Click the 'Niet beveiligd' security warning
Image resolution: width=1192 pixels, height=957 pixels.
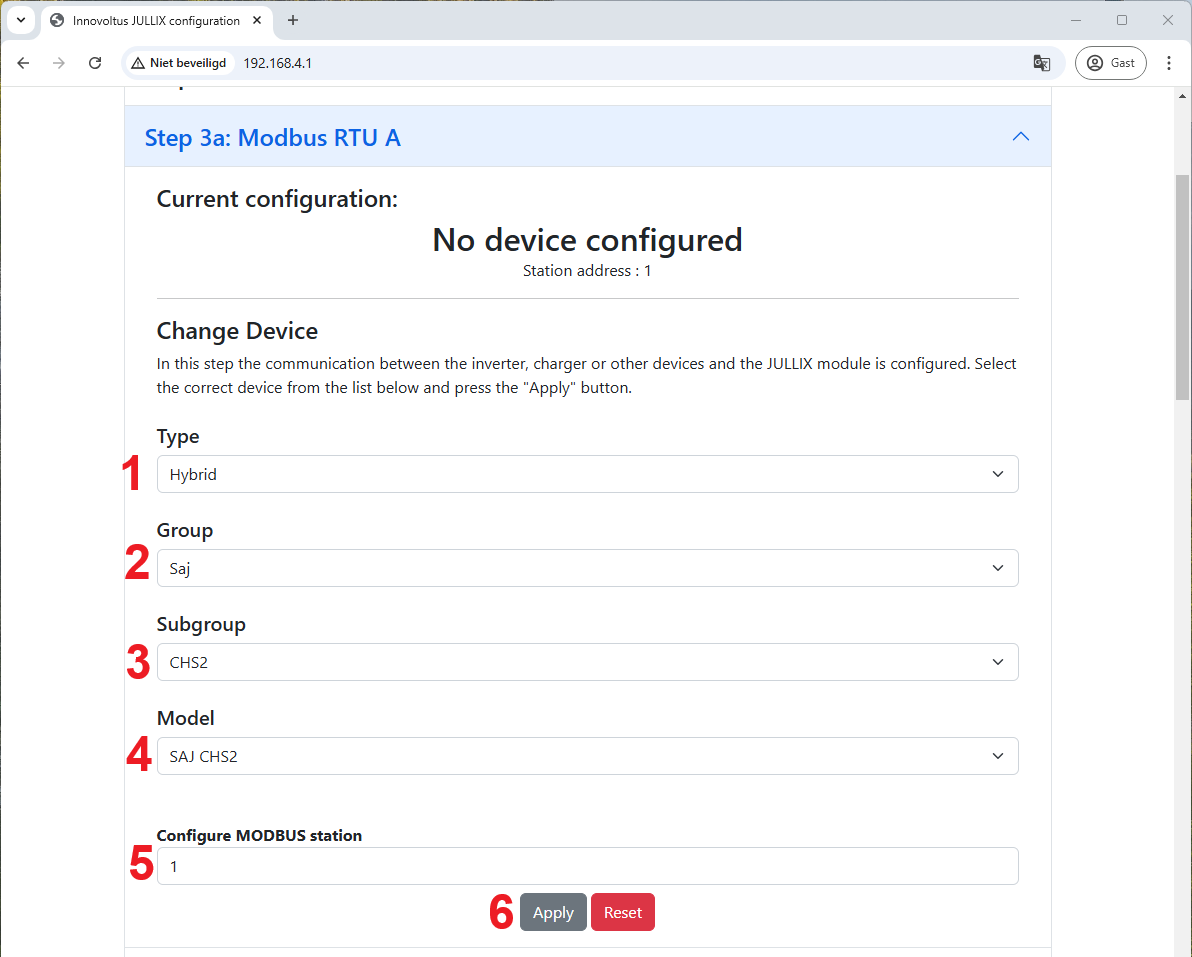179,63
